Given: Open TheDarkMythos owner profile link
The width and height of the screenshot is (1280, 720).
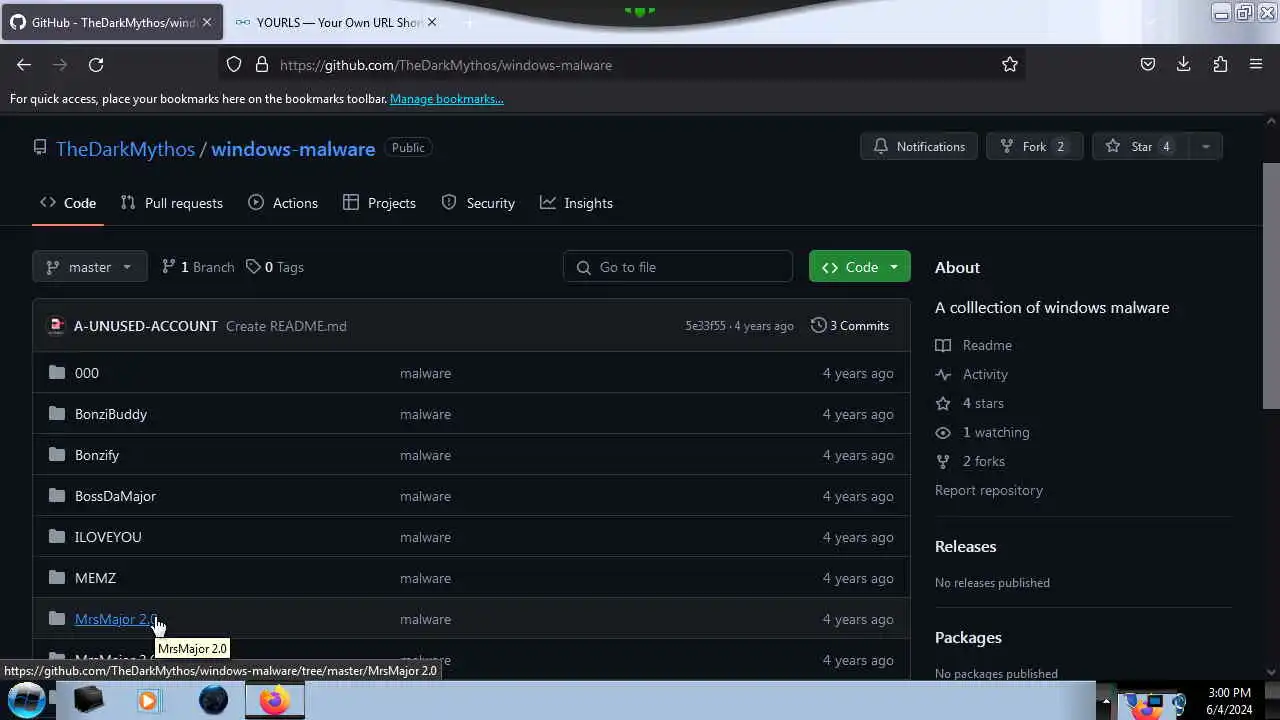Looking at the screenshot, I should click(125, 149).
